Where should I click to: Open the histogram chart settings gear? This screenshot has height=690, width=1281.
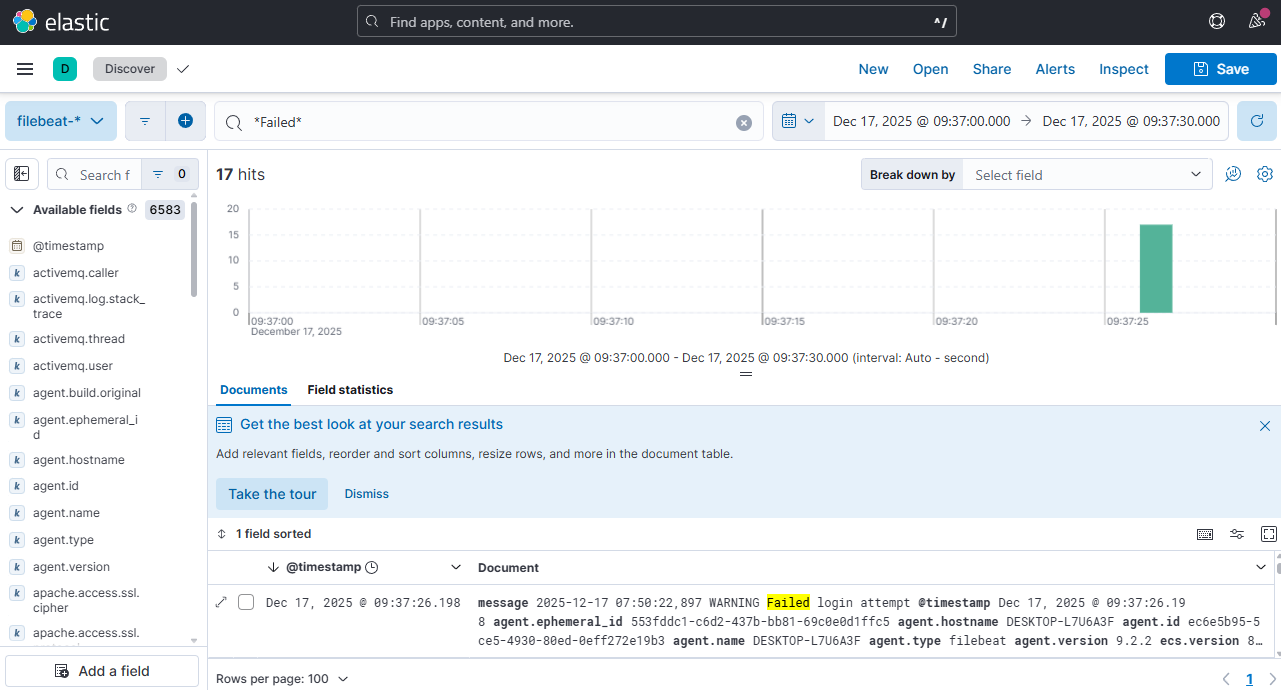(1264, 174)
